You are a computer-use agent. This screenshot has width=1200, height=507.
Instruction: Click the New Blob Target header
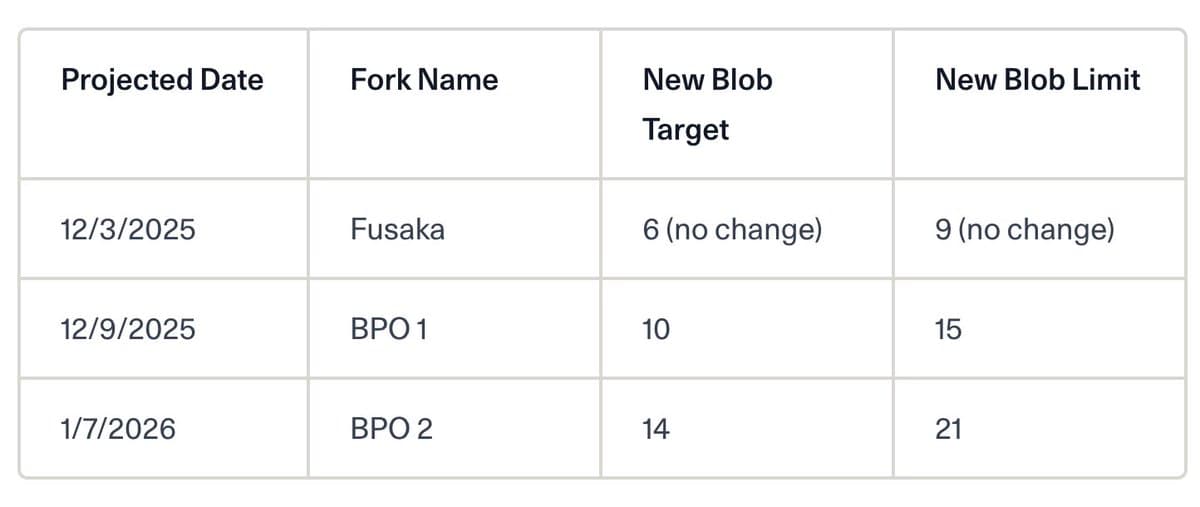[708, 104]
